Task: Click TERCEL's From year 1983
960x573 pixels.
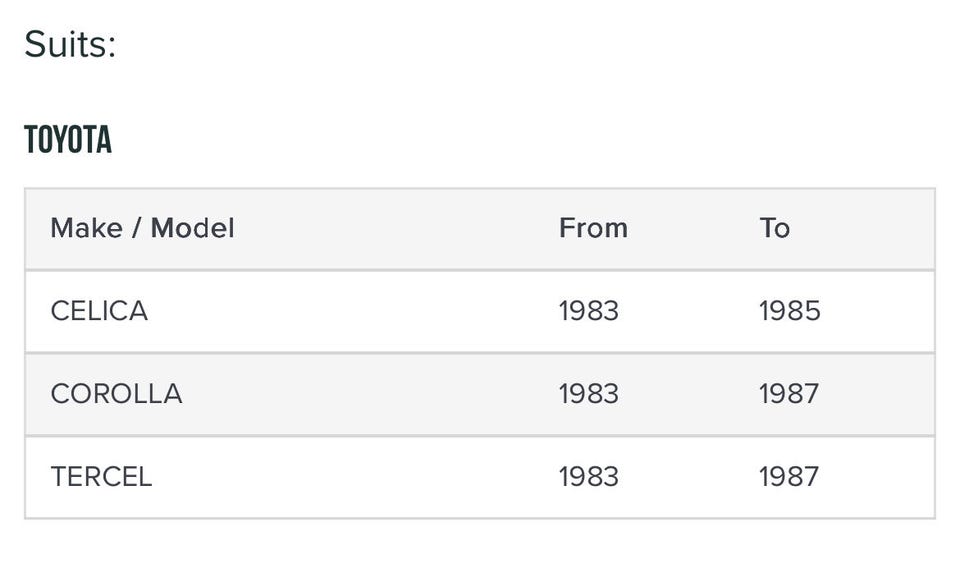Action: [x=588, y=477]
